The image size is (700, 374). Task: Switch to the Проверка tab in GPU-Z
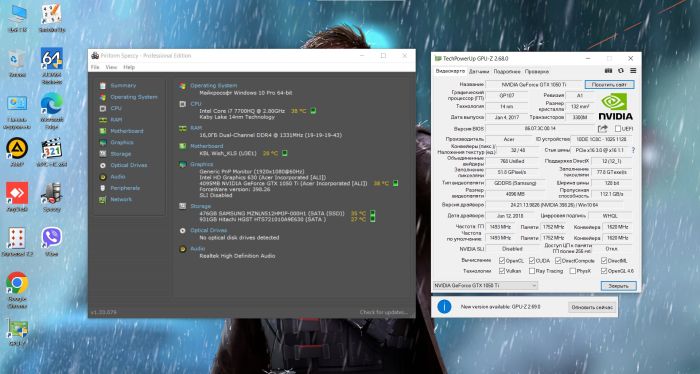point(537,71)
